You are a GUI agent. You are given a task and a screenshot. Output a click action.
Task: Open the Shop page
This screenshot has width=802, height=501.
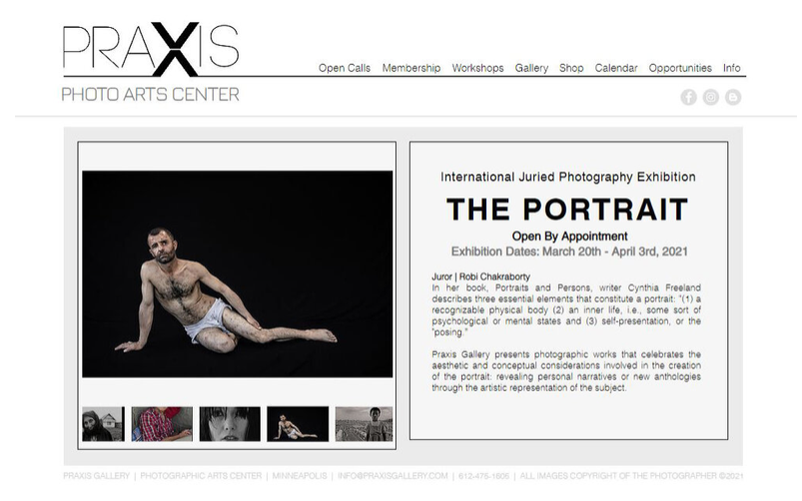pyautogui.click(x=571, y=68)
